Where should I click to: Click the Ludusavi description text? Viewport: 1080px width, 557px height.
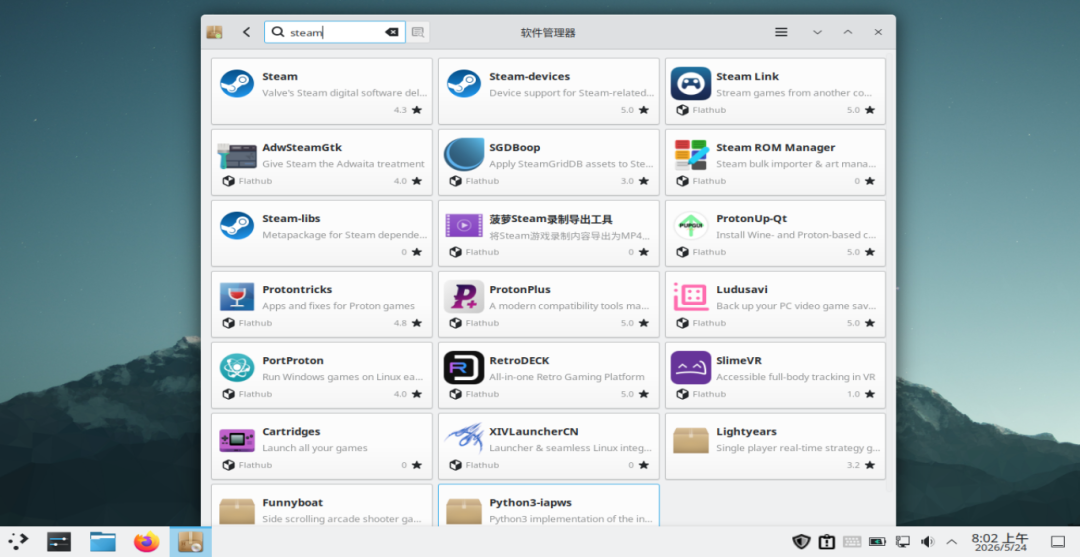796,306
